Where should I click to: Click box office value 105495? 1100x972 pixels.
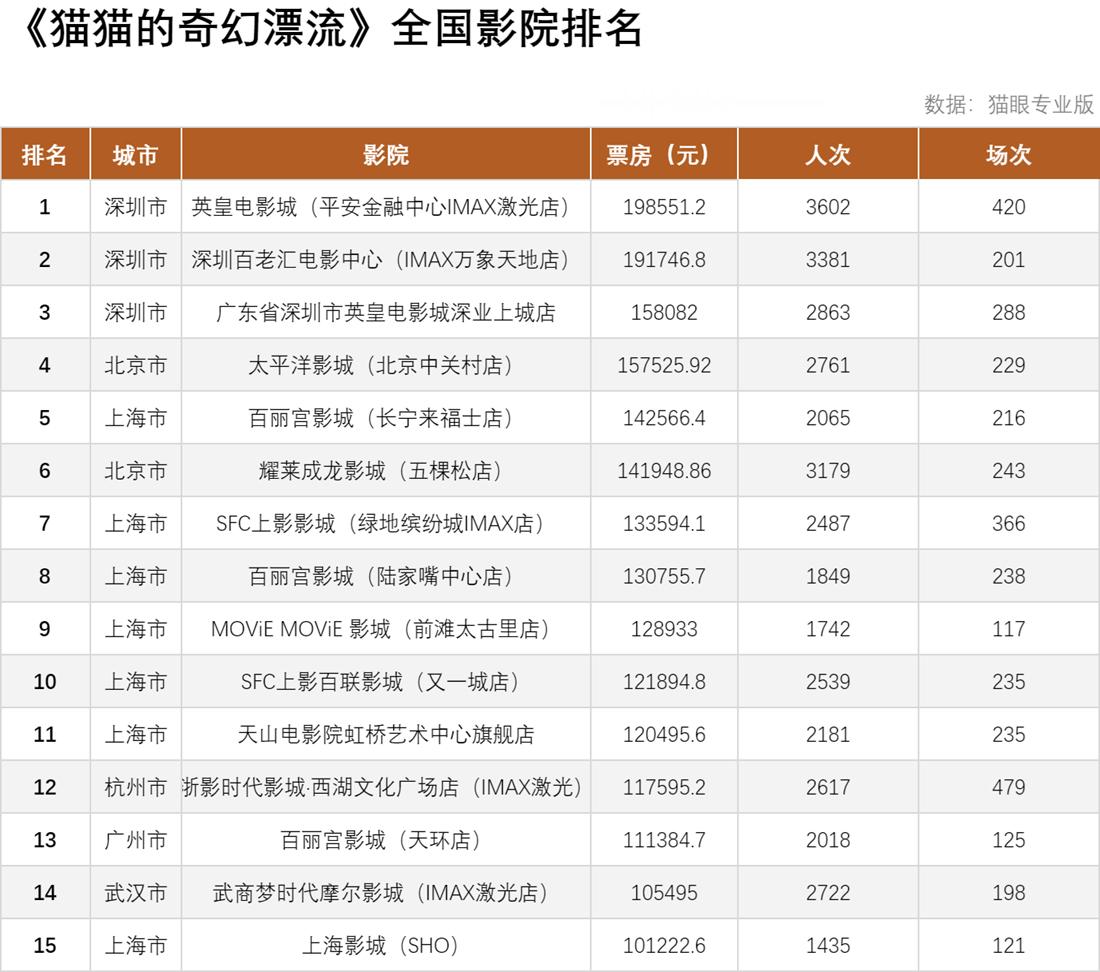pyautogui.click(x=664, y=893)
